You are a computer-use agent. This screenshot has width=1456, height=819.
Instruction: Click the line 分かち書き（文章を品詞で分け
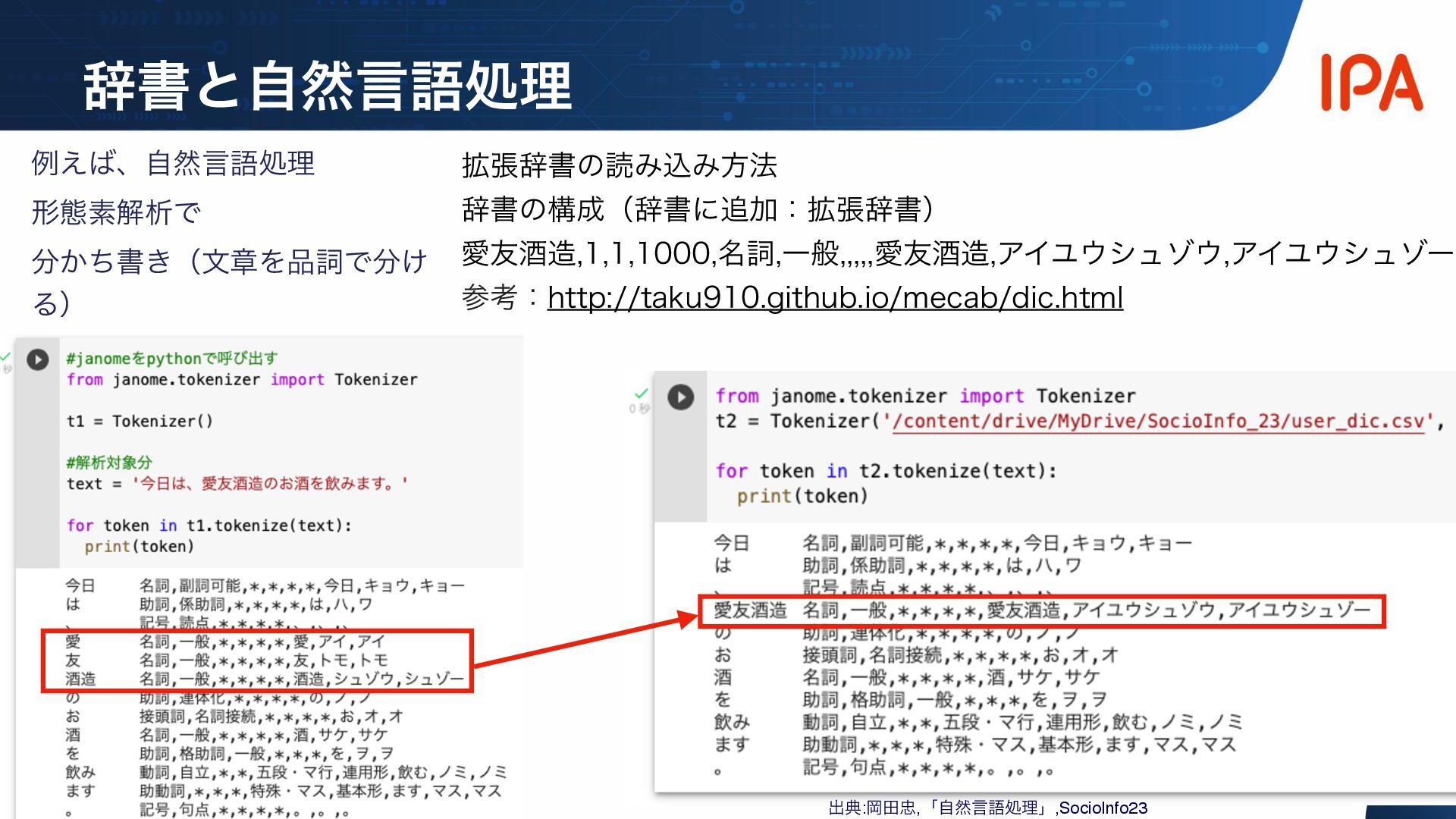pos(229,262)
